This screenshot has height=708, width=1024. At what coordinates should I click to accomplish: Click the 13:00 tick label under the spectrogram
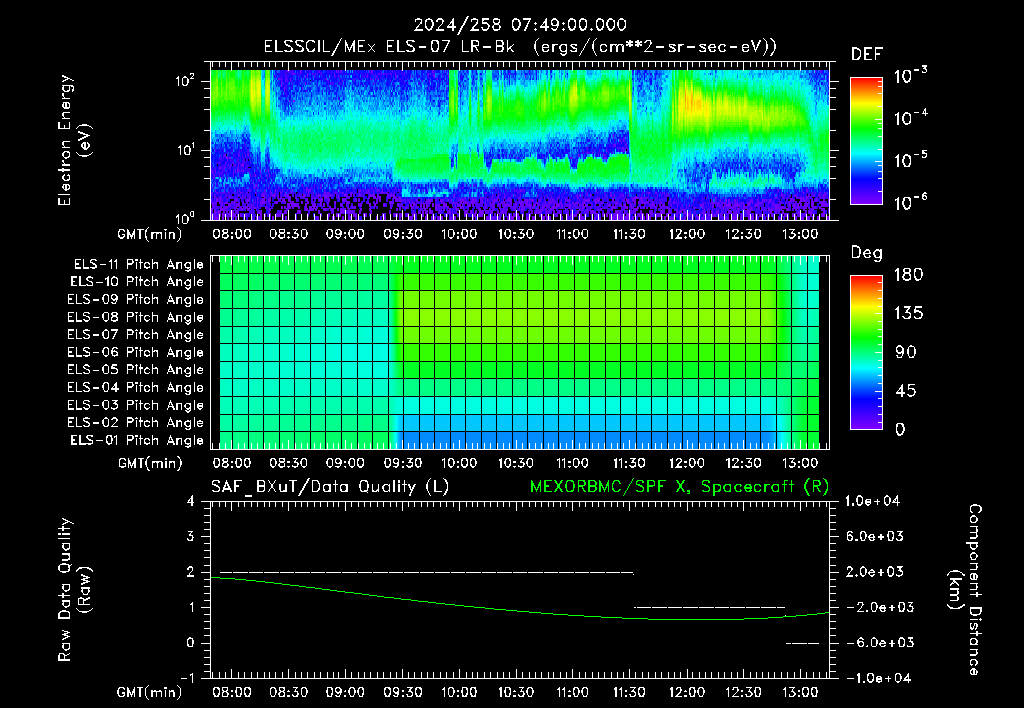[x=800, y=234]
